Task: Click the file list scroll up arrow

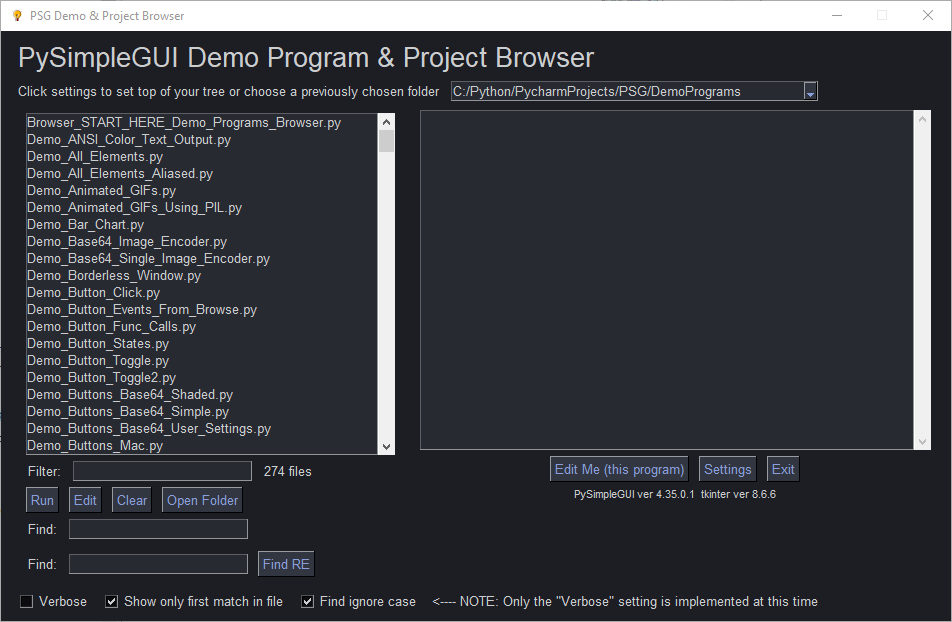Action: click(386, 122)
